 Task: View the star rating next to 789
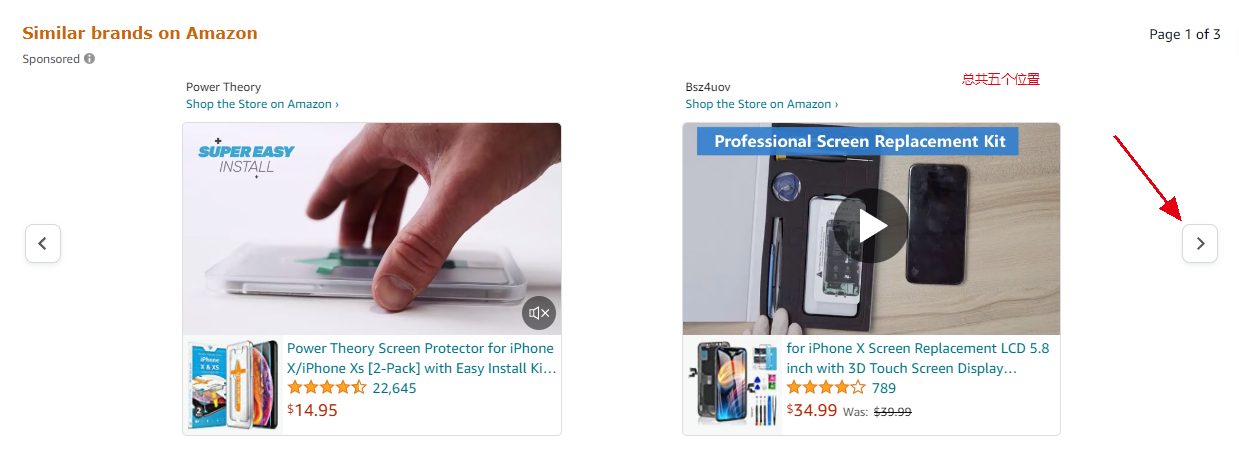(x=827, y=388)
